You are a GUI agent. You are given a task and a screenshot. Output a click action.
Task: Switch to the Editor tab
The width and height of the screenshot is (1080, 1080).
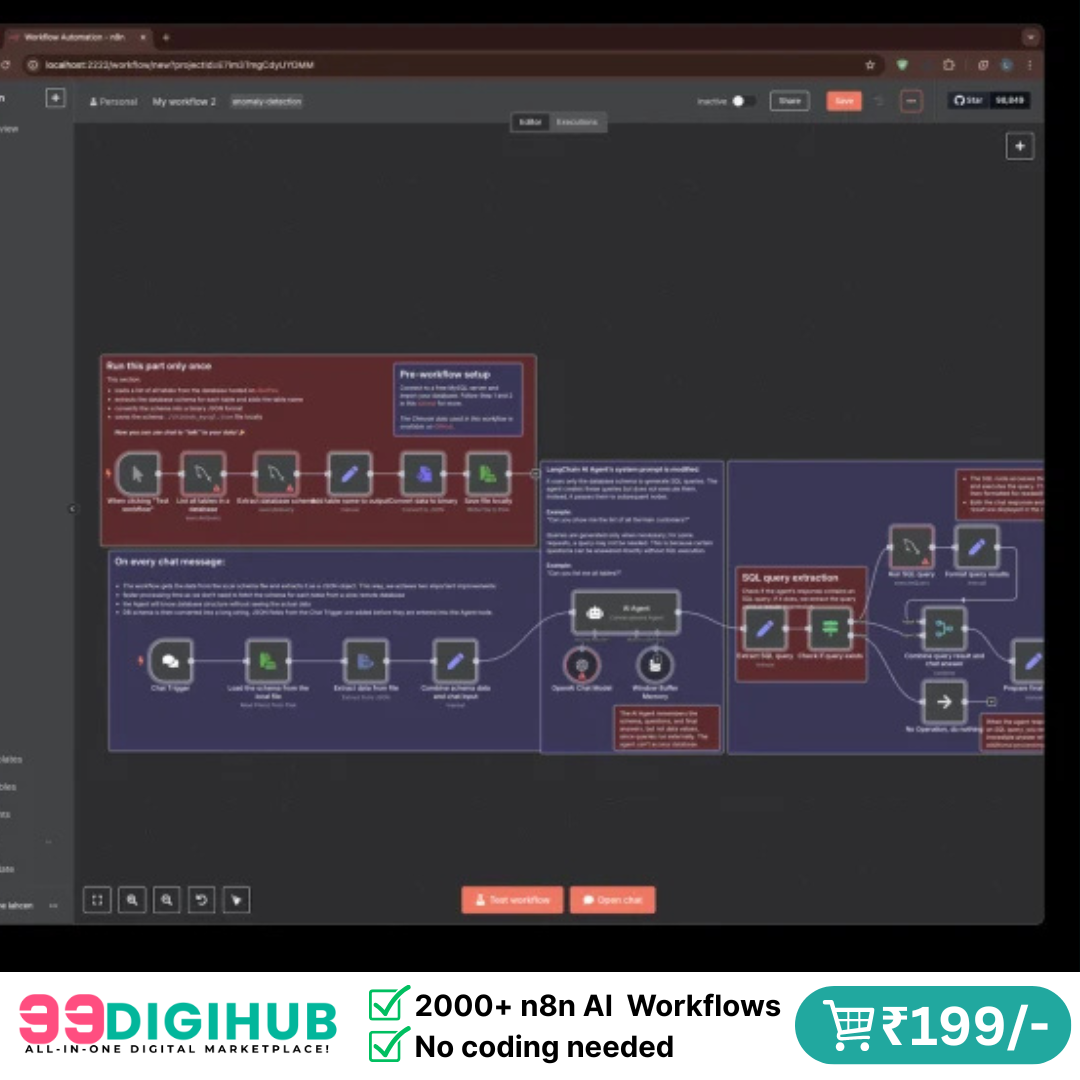pyautogui.click(x=529, y=122)
